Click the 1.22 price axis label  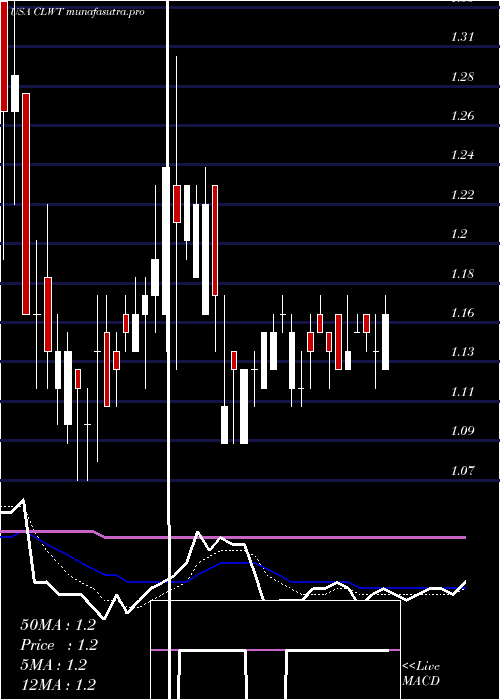[462, 195]
